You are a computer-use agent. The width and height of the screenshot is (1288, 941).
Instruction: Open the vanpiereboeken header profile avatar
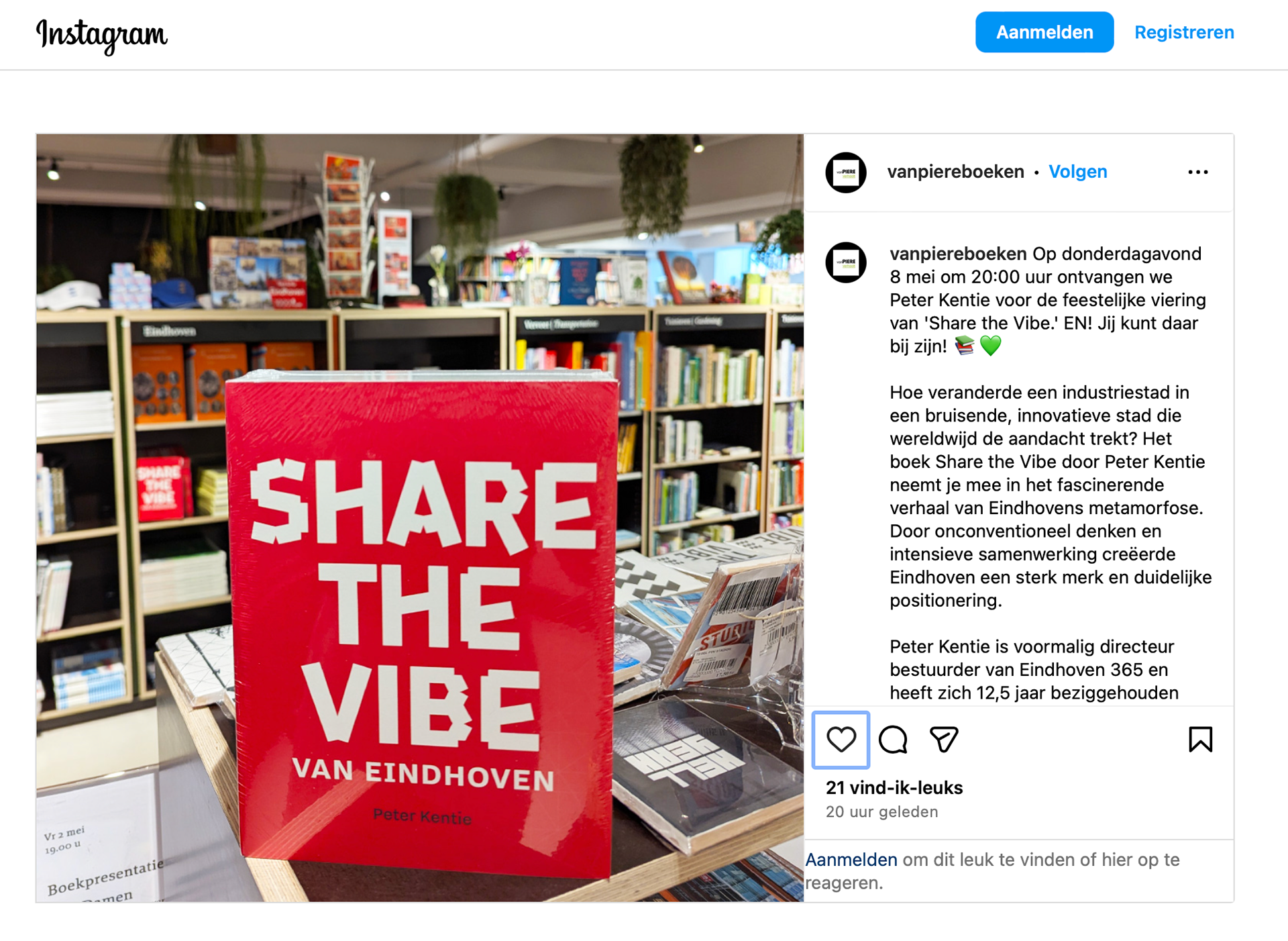pyautogui.click(x=845, y=172)
